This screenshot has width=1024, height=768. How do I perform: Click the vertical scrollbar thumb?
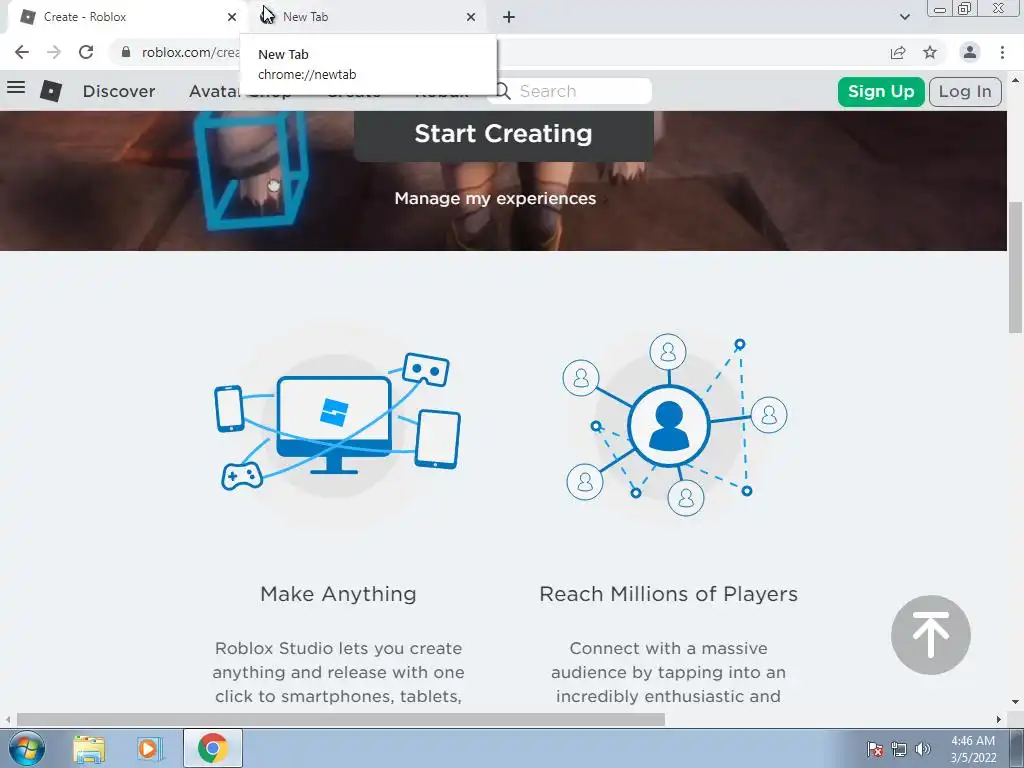pos(1016,268)
